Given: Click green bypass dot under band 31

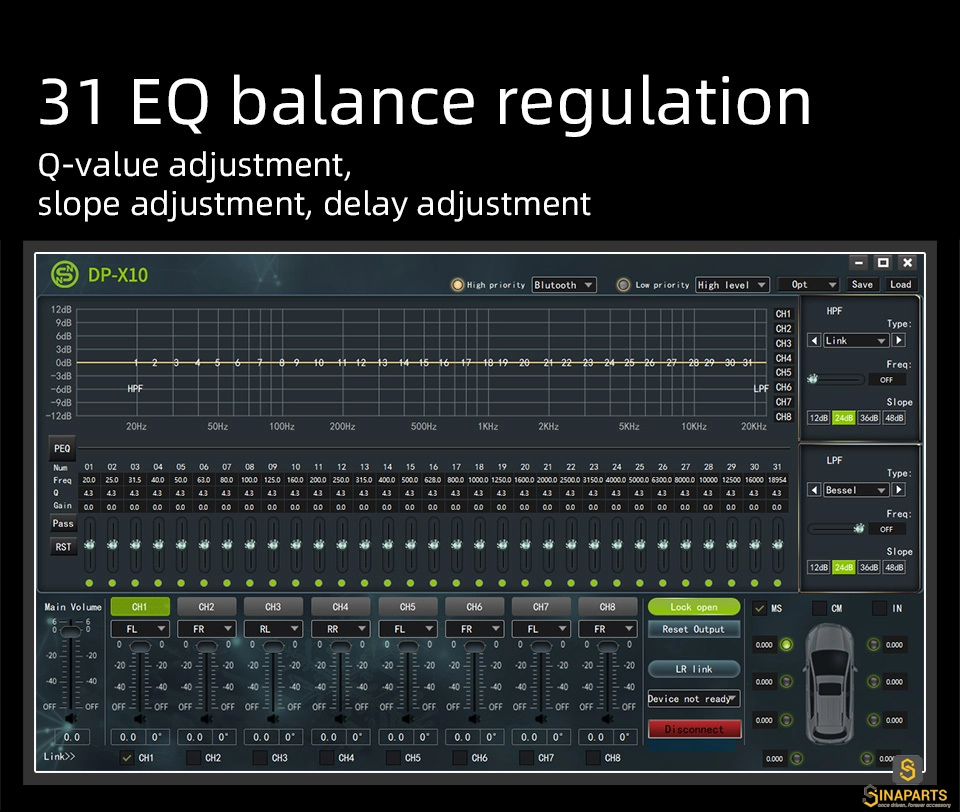Looking at the screenshot, I should (x=778, y=583).
